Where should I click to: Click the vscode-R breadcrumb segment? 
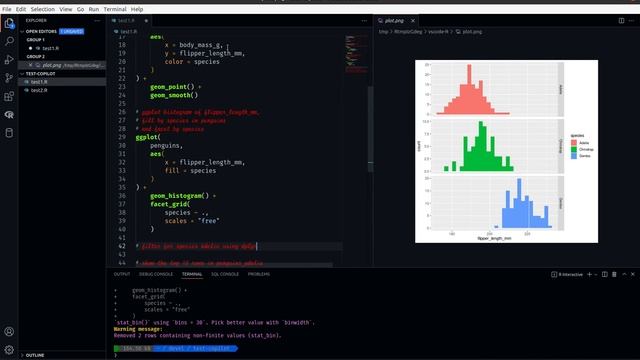438,31
